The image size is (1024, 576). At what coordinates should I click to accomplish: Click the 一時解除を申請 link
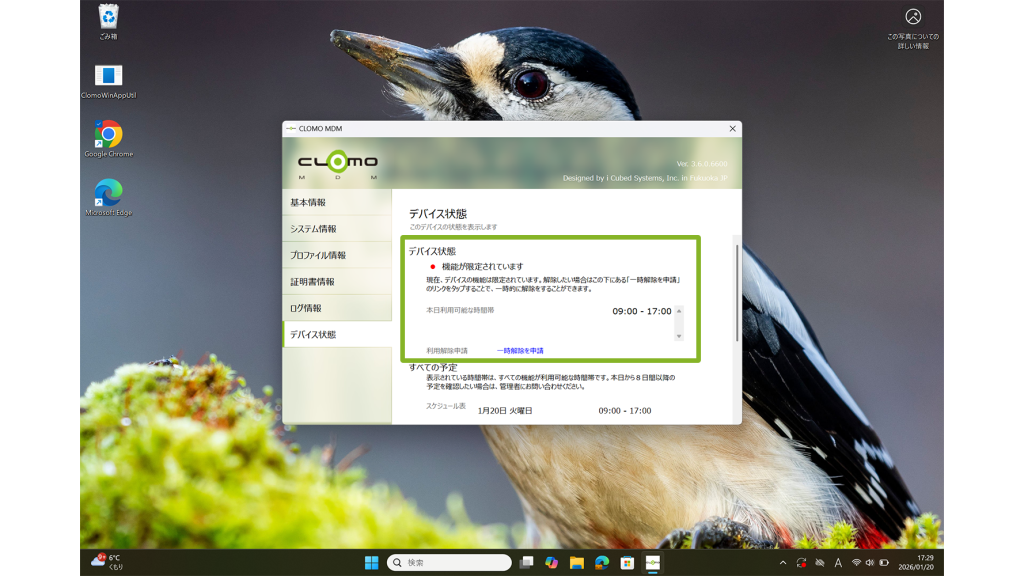[x=520, y=351]
